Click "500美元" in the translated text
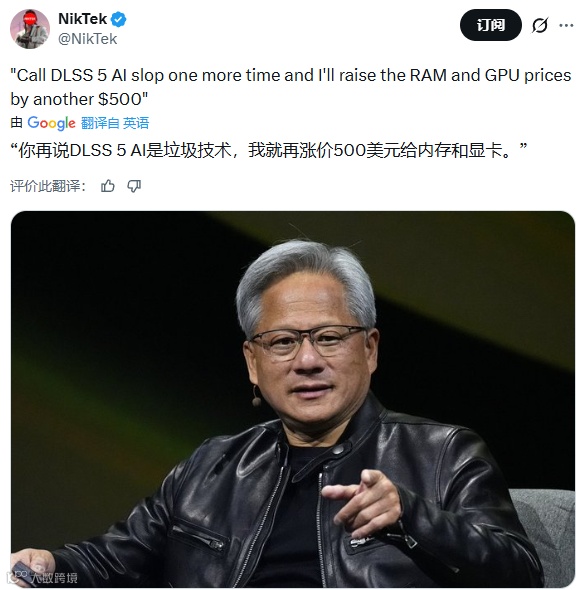The height and width of the screenshot is (590, 584). click(x=350, y=151)
